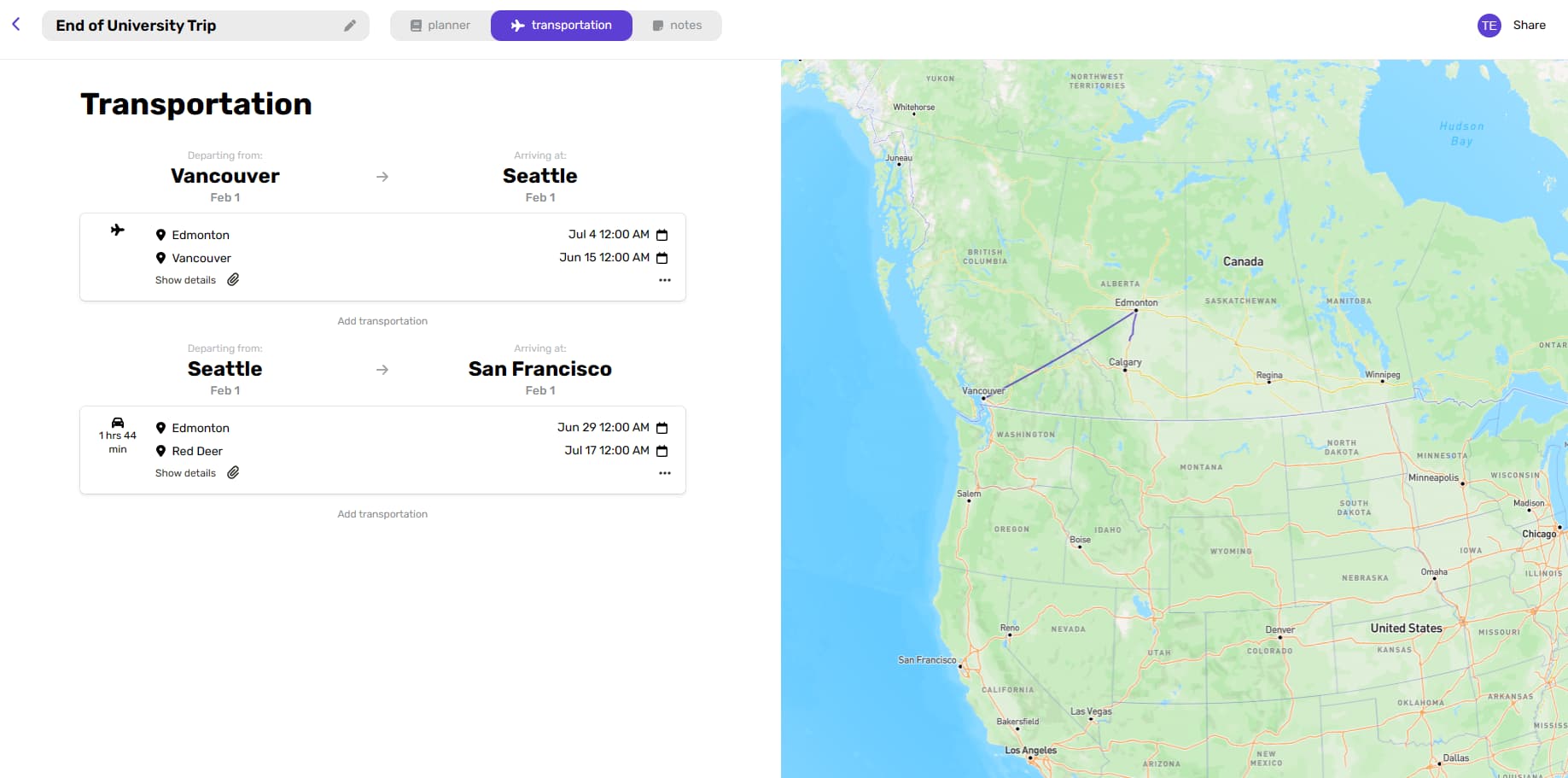Image resolution: width=1568 pixels, height=778 pixels.
Task: Open the calendar for Jul 17 date
Action: pos(662,451)
